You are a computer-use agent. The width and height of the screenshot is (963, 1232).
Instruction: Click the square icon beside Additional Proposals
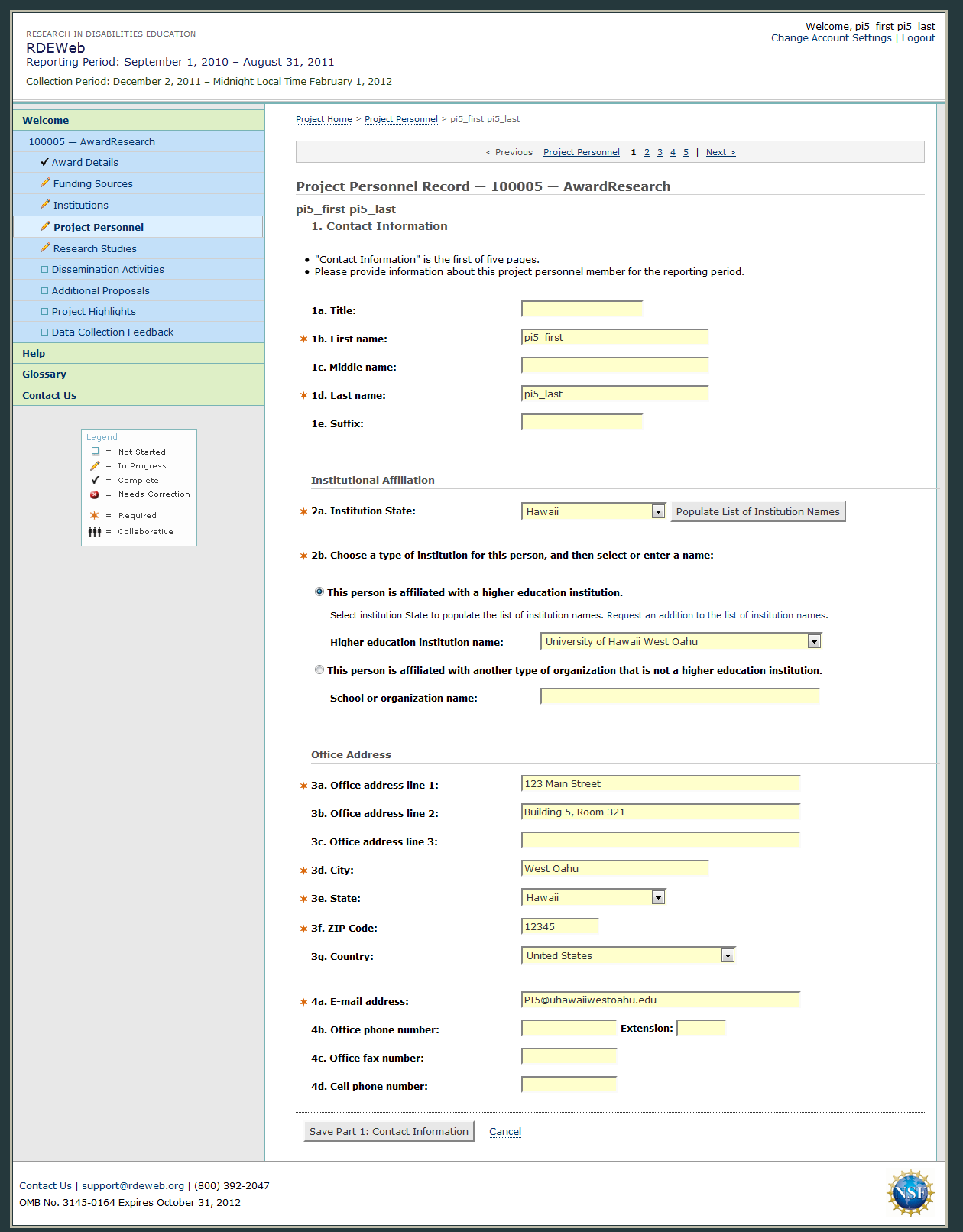[x=44, y=291]
